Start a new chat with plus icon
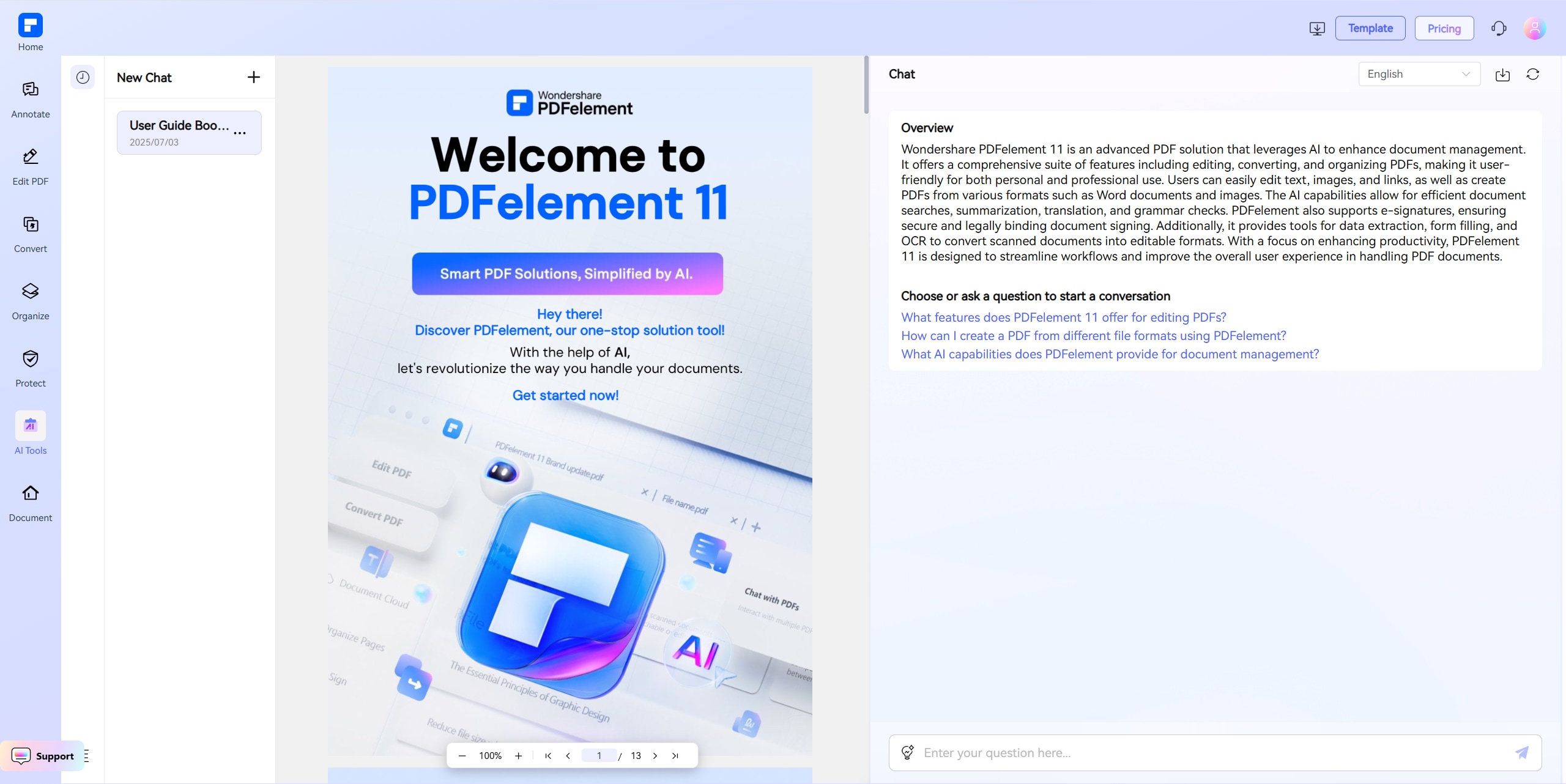 pos(253,77)
